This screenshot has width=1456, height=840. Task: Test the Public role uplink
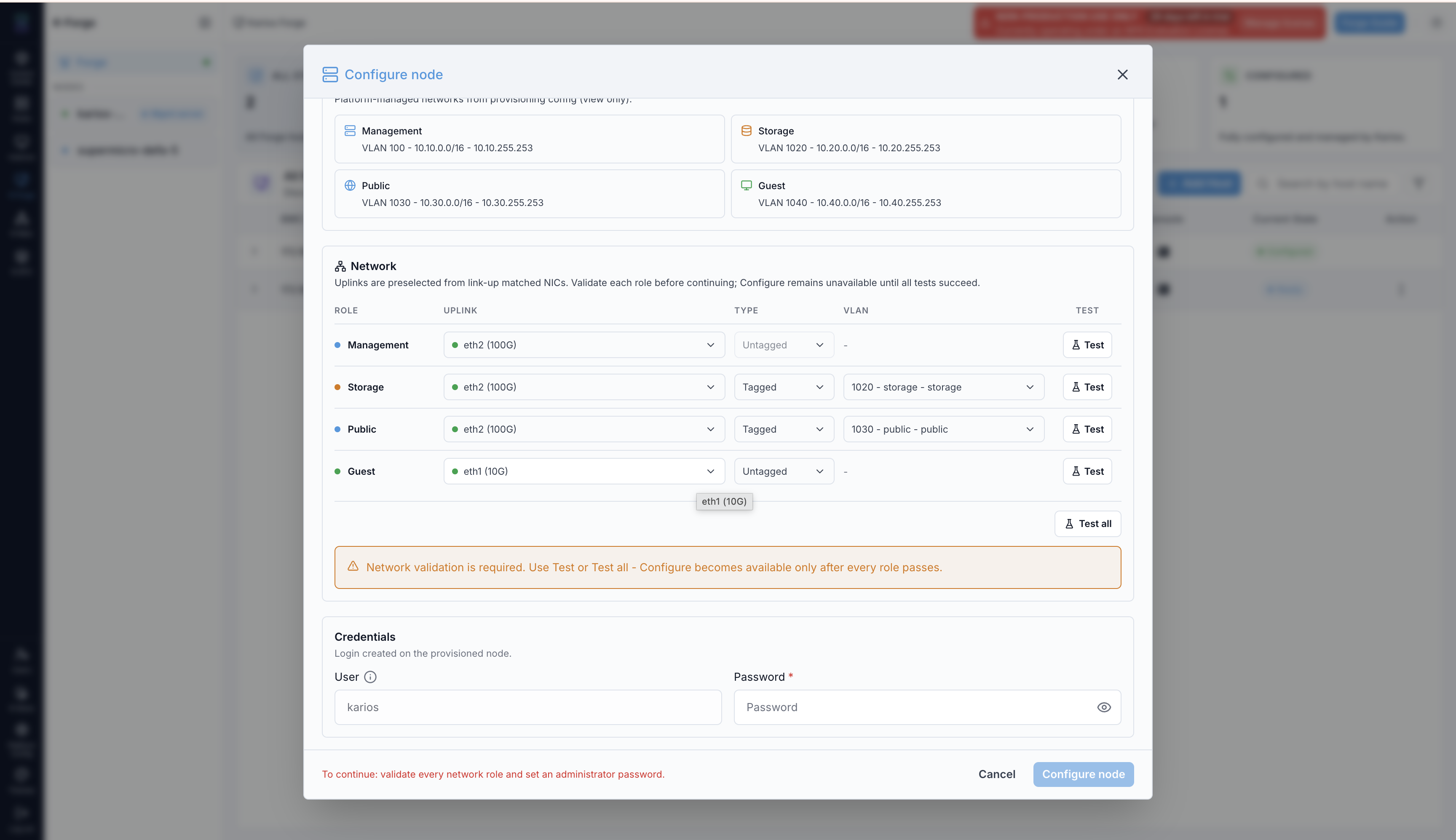pos(1087,429)
